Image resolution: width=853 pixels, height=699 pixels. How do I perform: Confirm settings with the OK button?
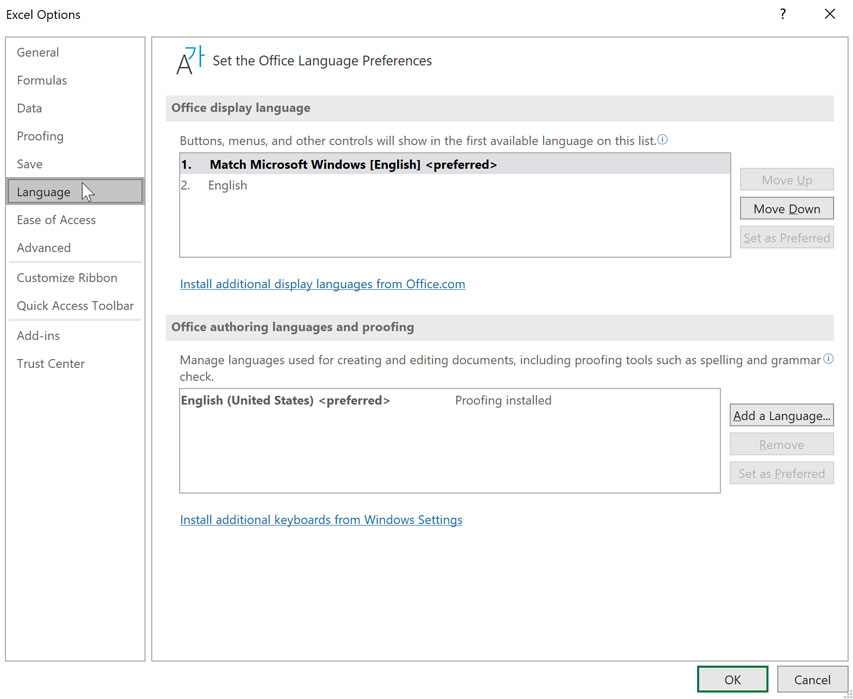[732, 678]
